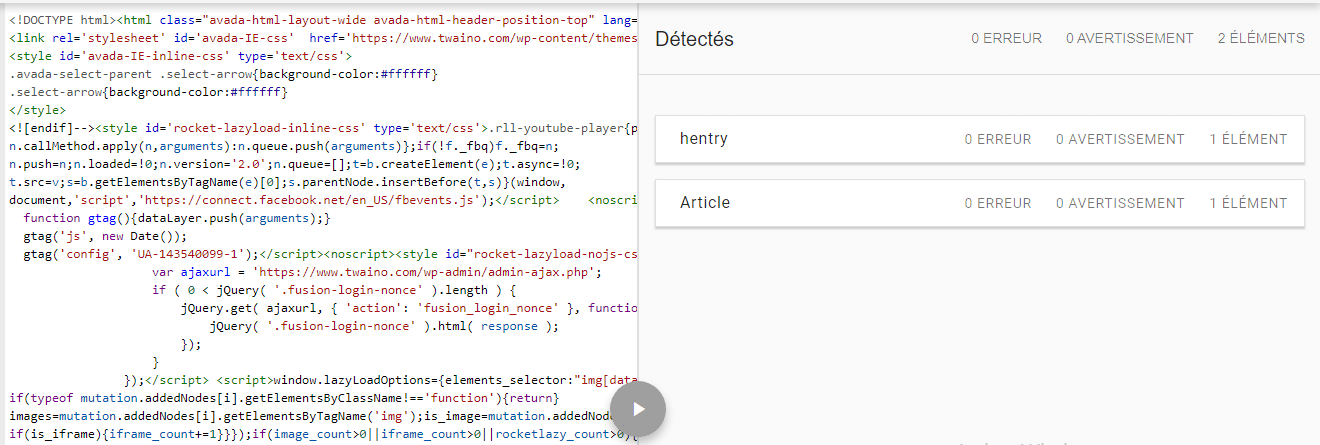Click '2 ÉLÉMENTS' in the header summary

pyautogui.click(x=1261, y=38)
